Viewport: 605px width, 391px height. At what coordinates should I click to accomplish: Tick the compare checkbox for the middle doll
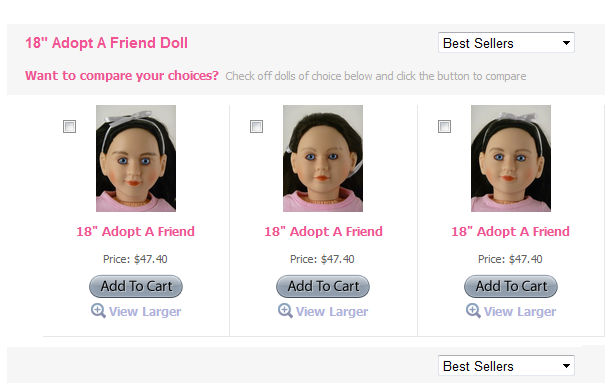(257, 126)
